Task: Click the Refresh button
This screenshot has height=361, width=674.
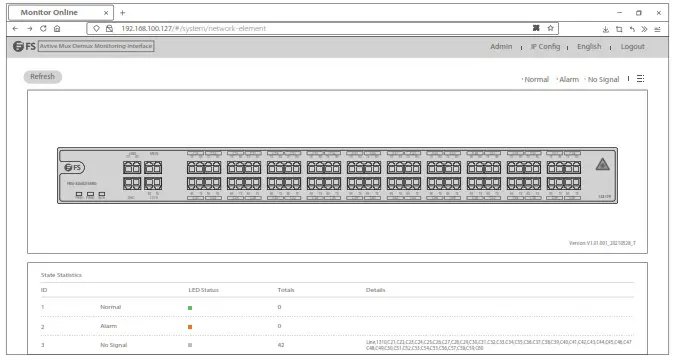Action: point(43,76)
